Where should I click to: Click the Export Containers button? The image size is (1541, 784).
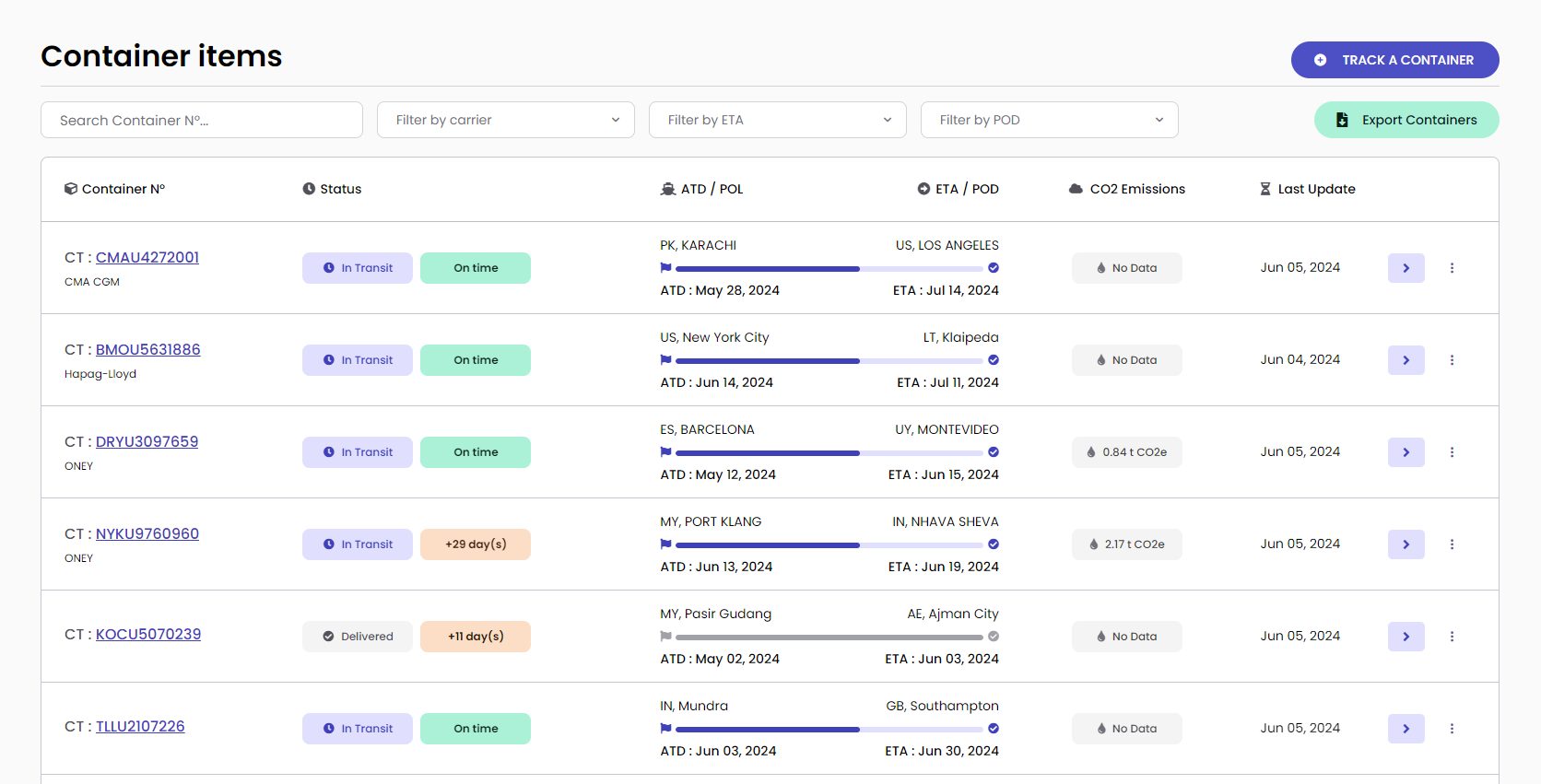click(x=1406, y=120)
